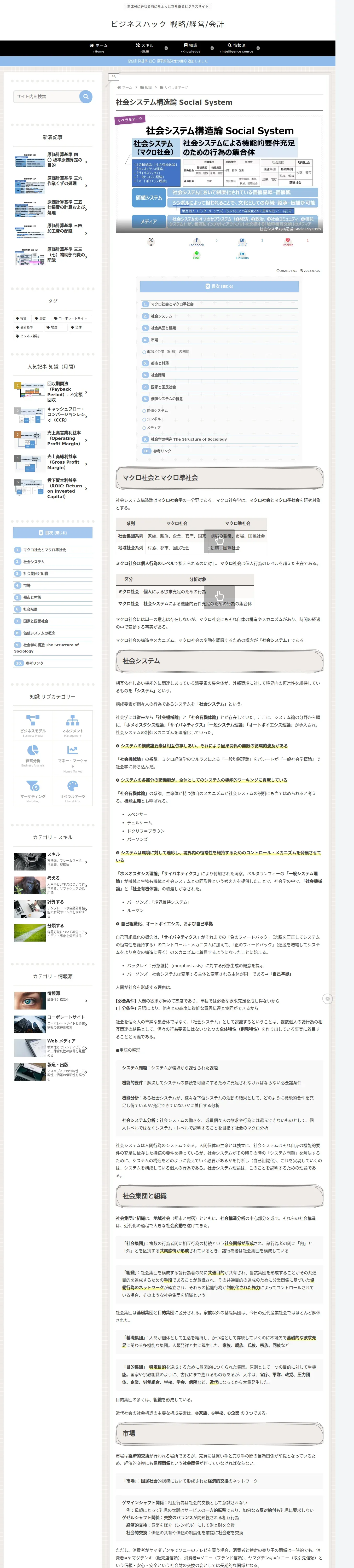Screen dimensions: 354x1568
Task: Click the search magnifier button
Action: pos(86,96)
